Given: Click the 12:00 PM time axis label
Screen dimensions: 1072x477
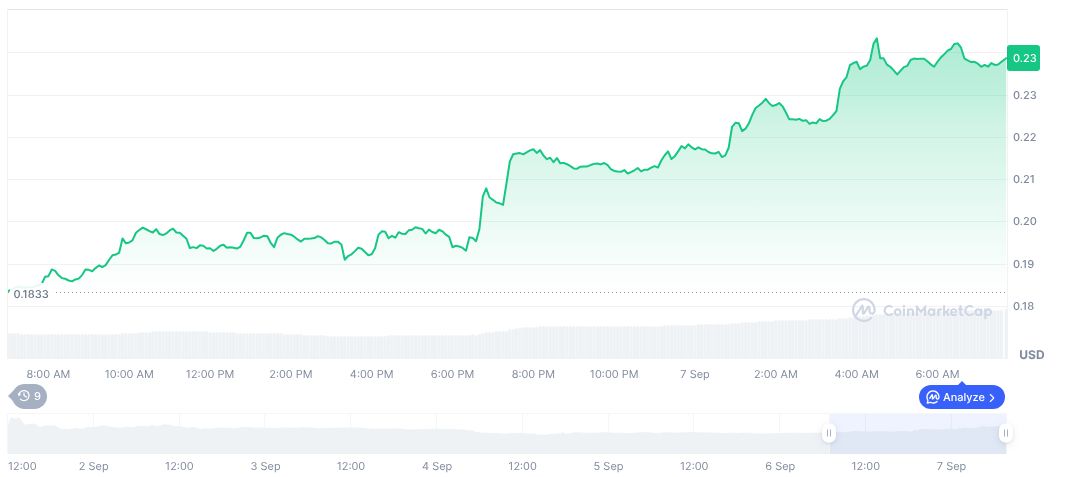Looking at the screenshot, I should (x=210, y=374).
